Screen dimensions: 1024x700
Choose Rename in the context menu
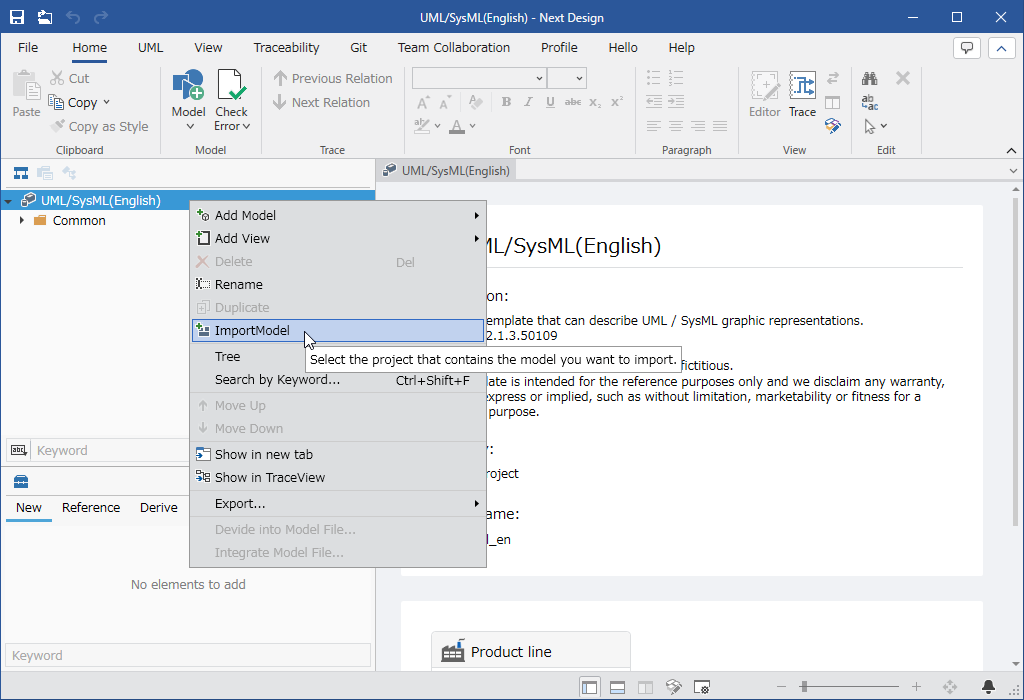[x=338, y=285]
